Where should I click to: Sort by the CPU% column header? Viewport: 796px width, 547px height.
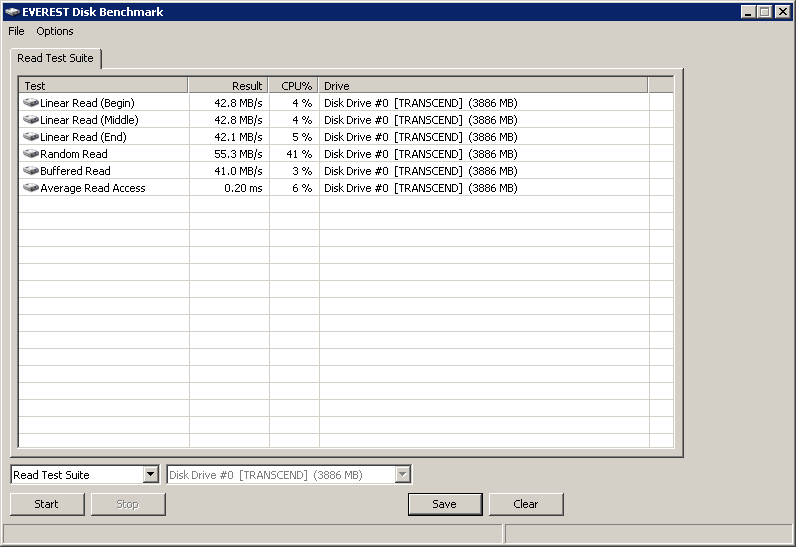point(293,86)
